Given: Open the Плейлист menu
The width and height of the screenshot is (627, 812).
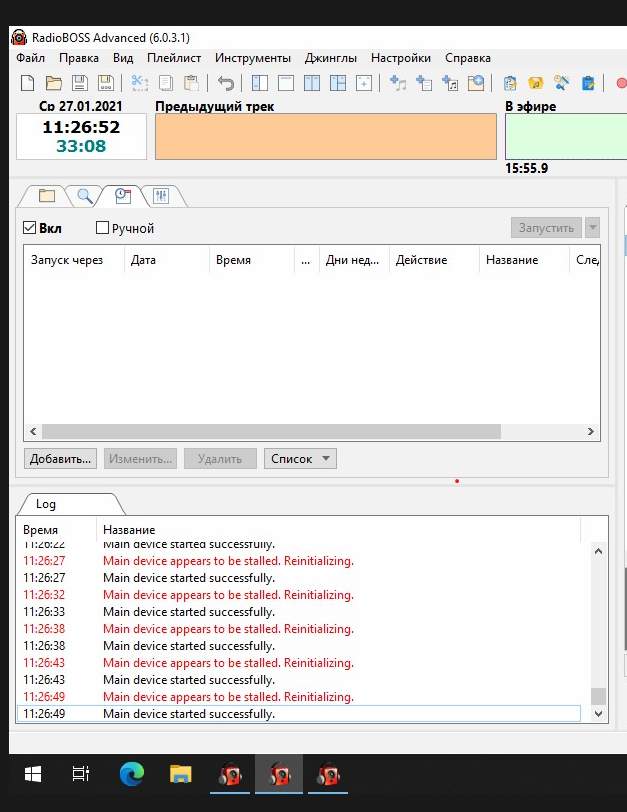Looking at the screenshot, I should (174, 58).
